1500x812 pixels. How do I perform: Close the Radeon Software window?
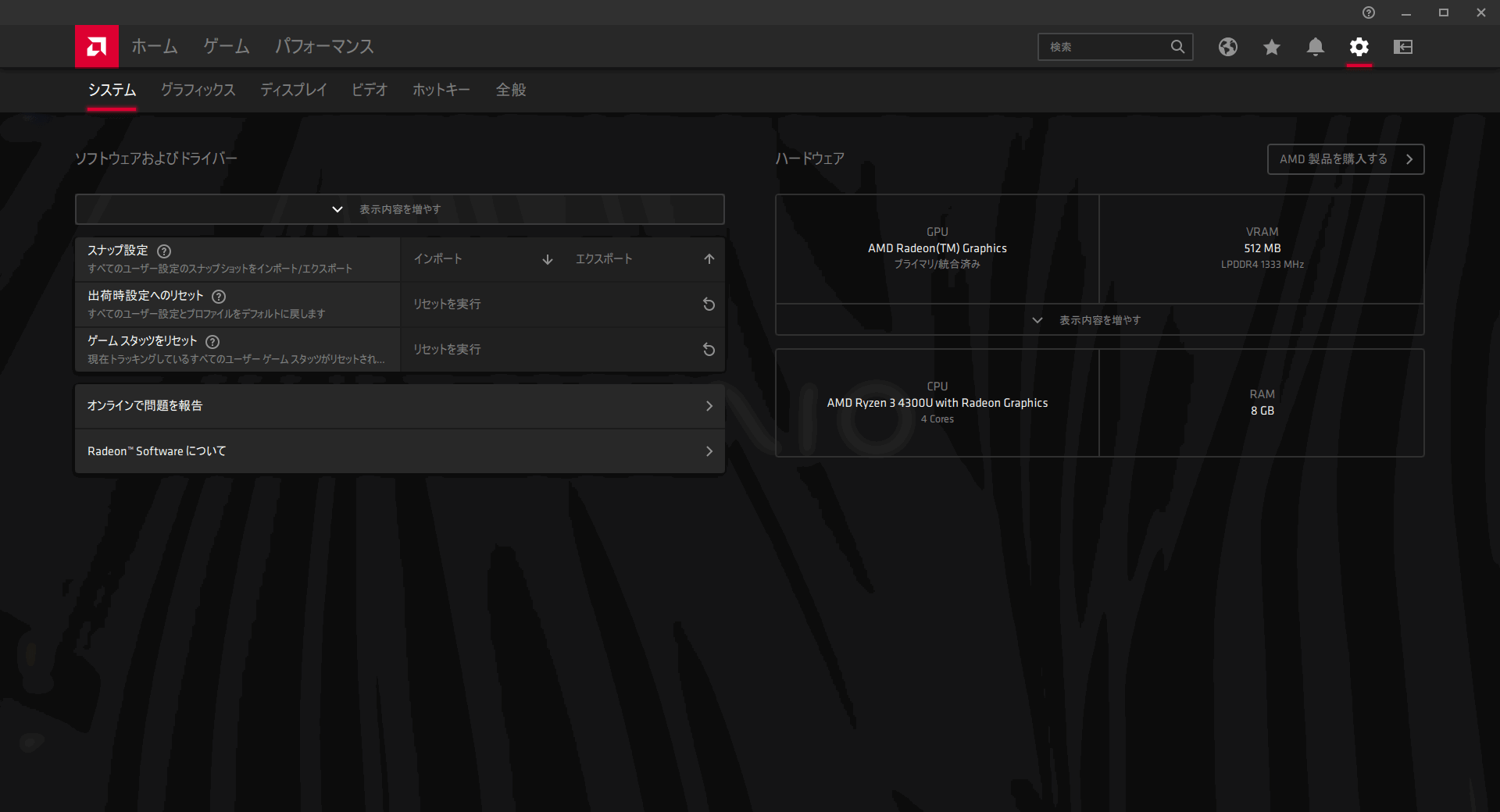(1481, 12)
